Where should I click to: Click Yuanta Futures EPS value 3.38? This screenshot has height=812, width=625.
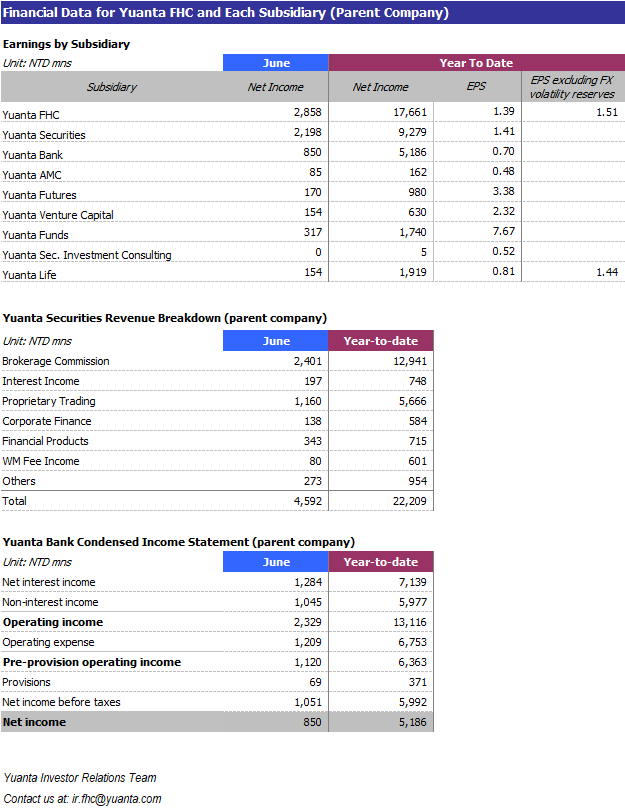click(503, 191)
